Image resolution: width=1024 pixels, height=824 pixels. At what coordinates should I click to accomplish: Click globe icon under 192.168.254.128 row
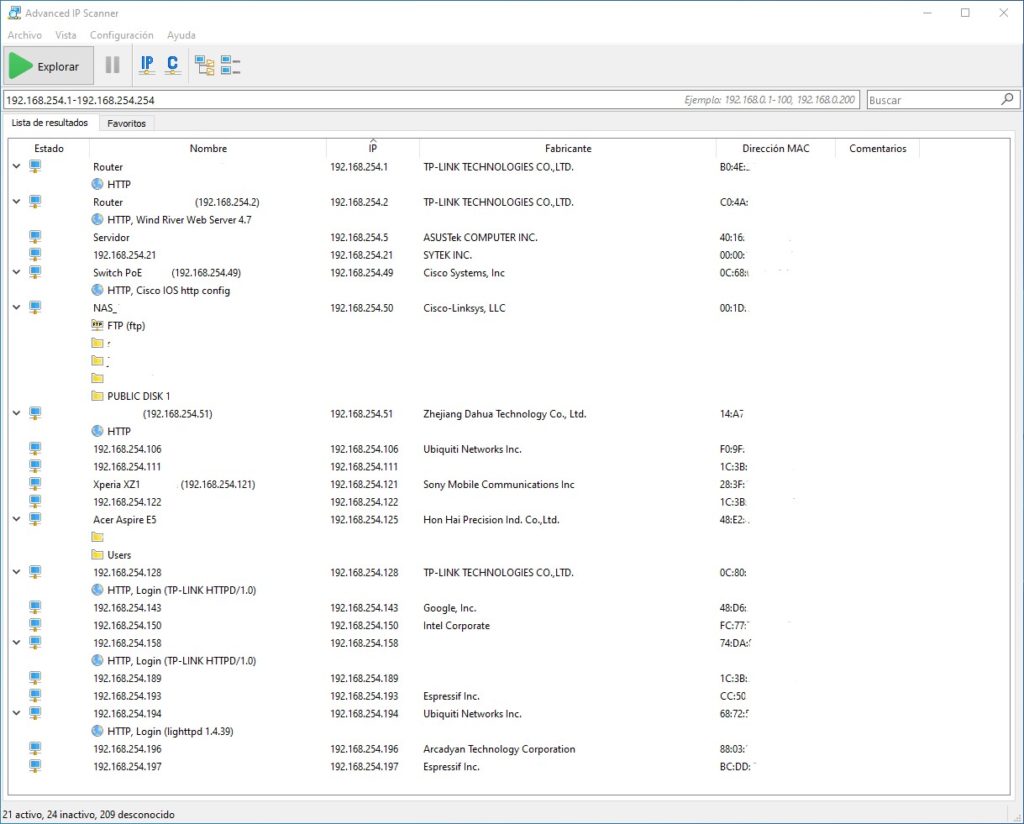point(97,590)
